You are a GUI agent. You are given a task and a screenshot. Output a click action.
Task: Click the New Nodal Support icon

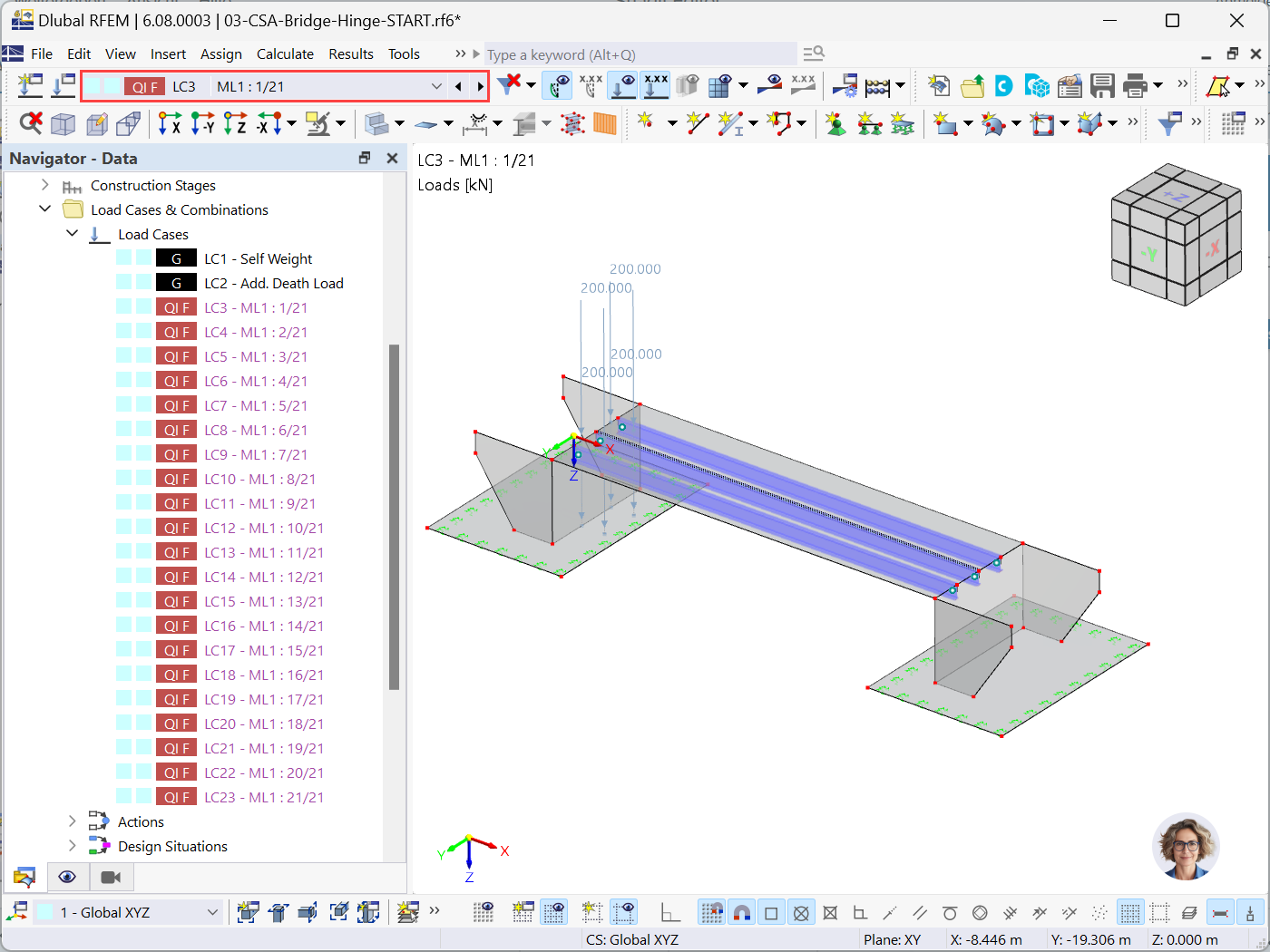click(835, 123)
